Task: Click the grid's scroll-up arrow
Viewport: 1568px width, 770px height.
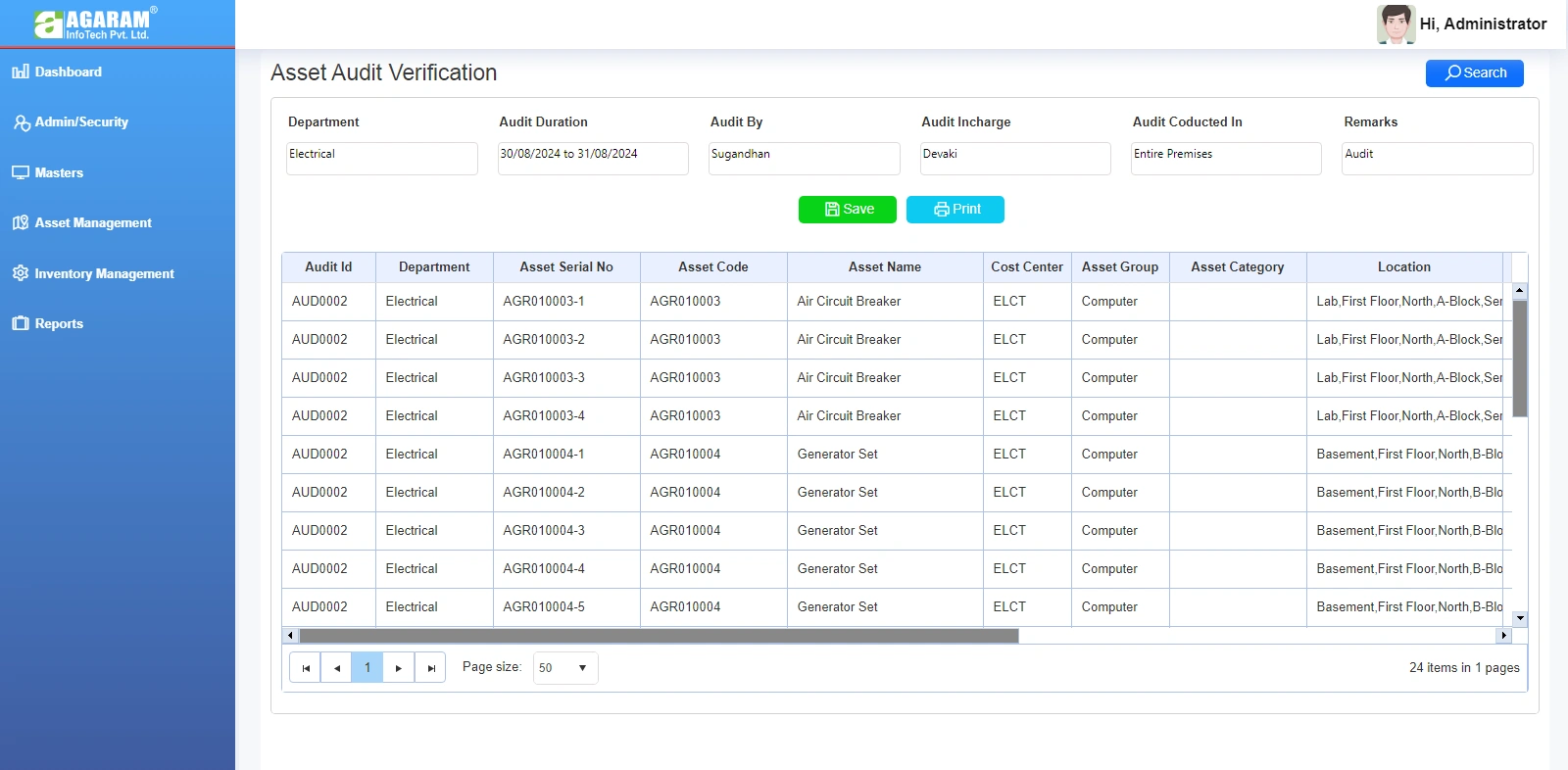Action: click(1520, 291)
